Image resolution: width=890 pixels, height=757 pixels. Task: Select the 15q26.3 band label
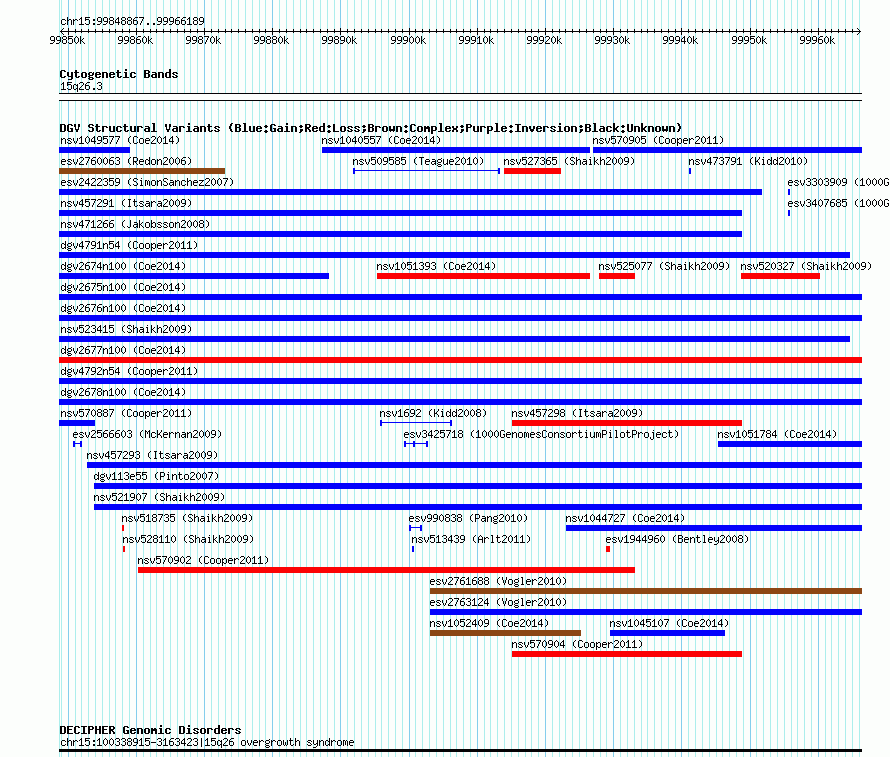pos(81,86)
